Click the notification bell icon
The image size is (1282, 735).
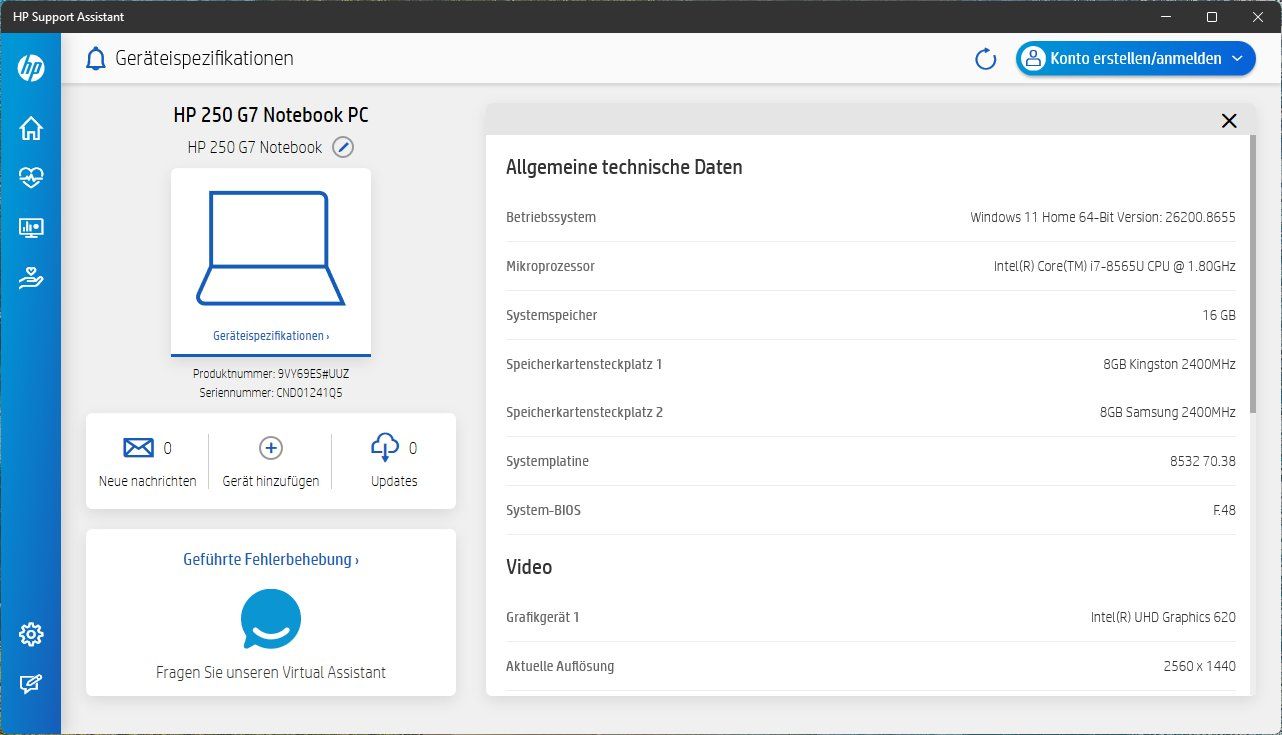click(96, 59)
